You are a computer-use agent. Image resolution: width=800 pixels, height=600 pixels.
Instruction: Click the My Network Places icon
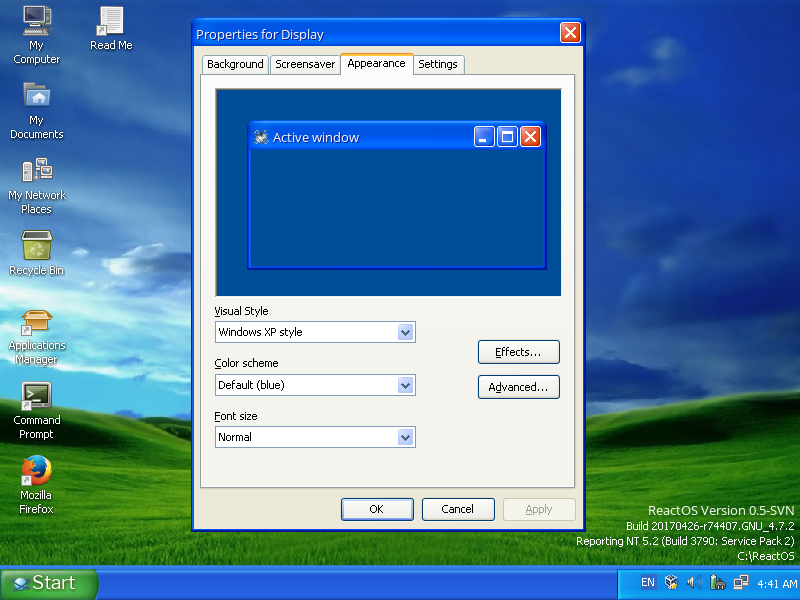tap(37, 170)
